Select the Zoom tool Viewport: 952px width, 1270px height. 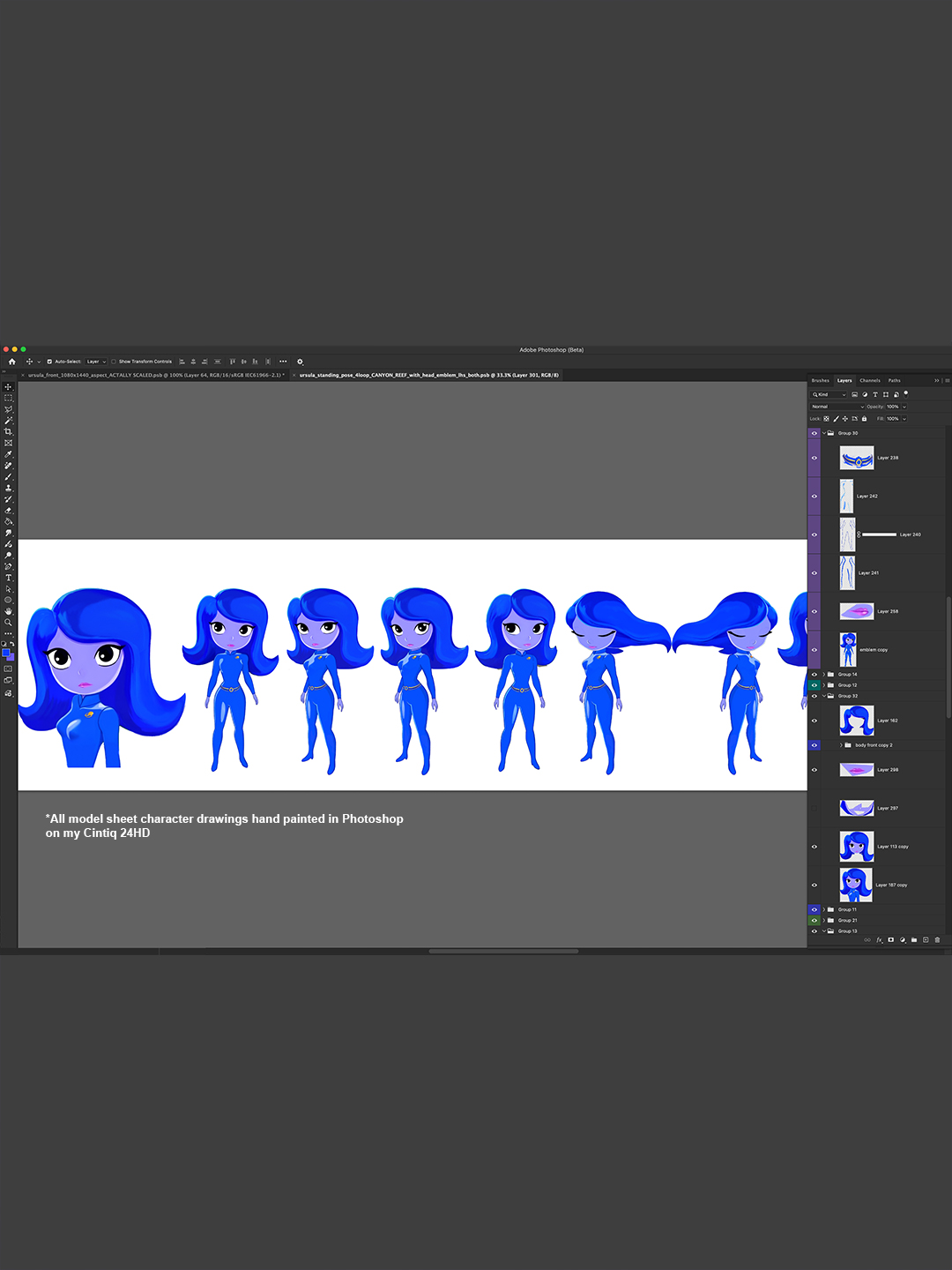tap(8, 622)
